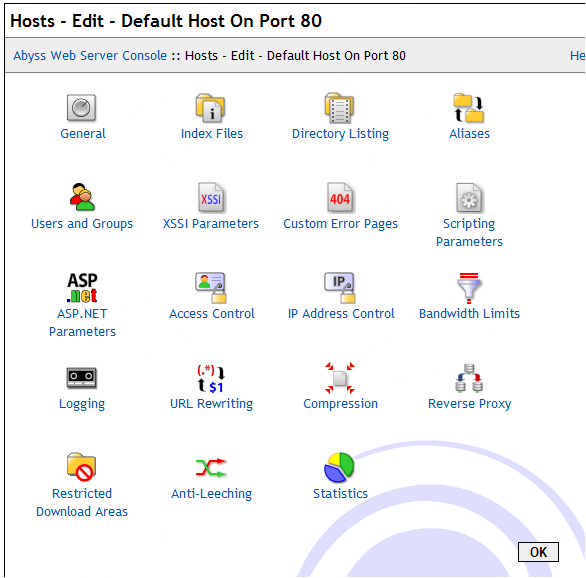Click the Directory Listing text link
Screen dimensions: 586x578
[340, 134]
